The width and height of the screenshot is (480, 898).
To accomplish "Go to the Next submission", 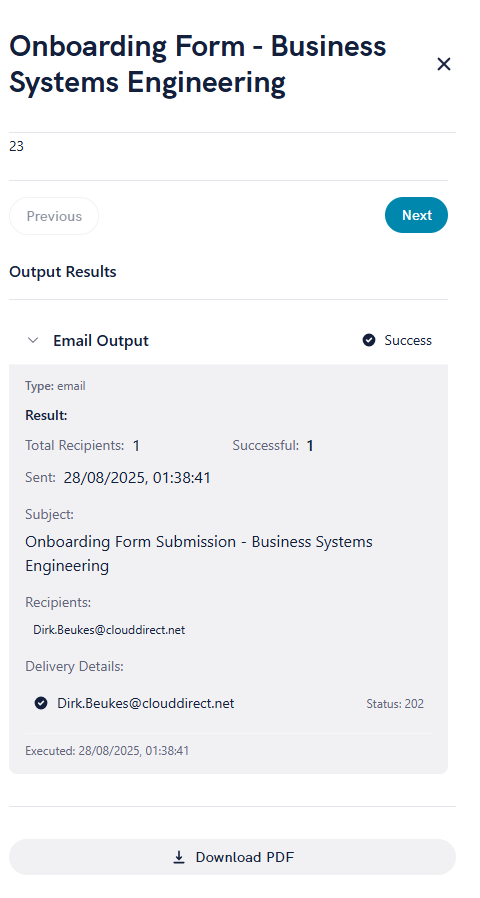I will point(416,215).
